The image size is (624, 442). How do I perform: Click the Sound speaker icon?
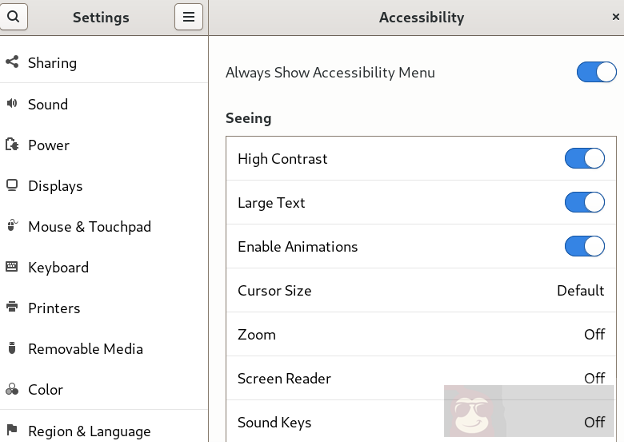(x=12, y=104)
